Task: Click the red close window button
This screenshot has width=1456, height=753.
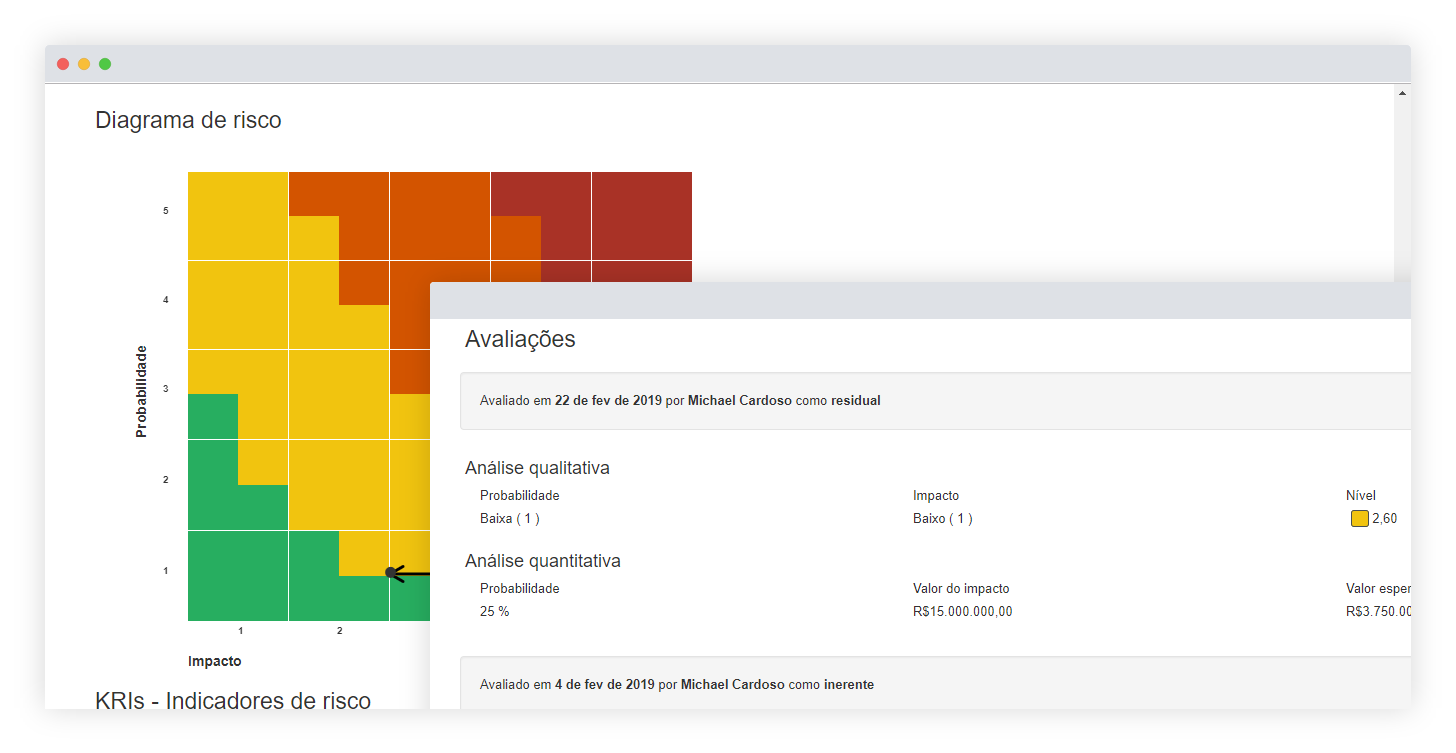Action: [63, 64]
